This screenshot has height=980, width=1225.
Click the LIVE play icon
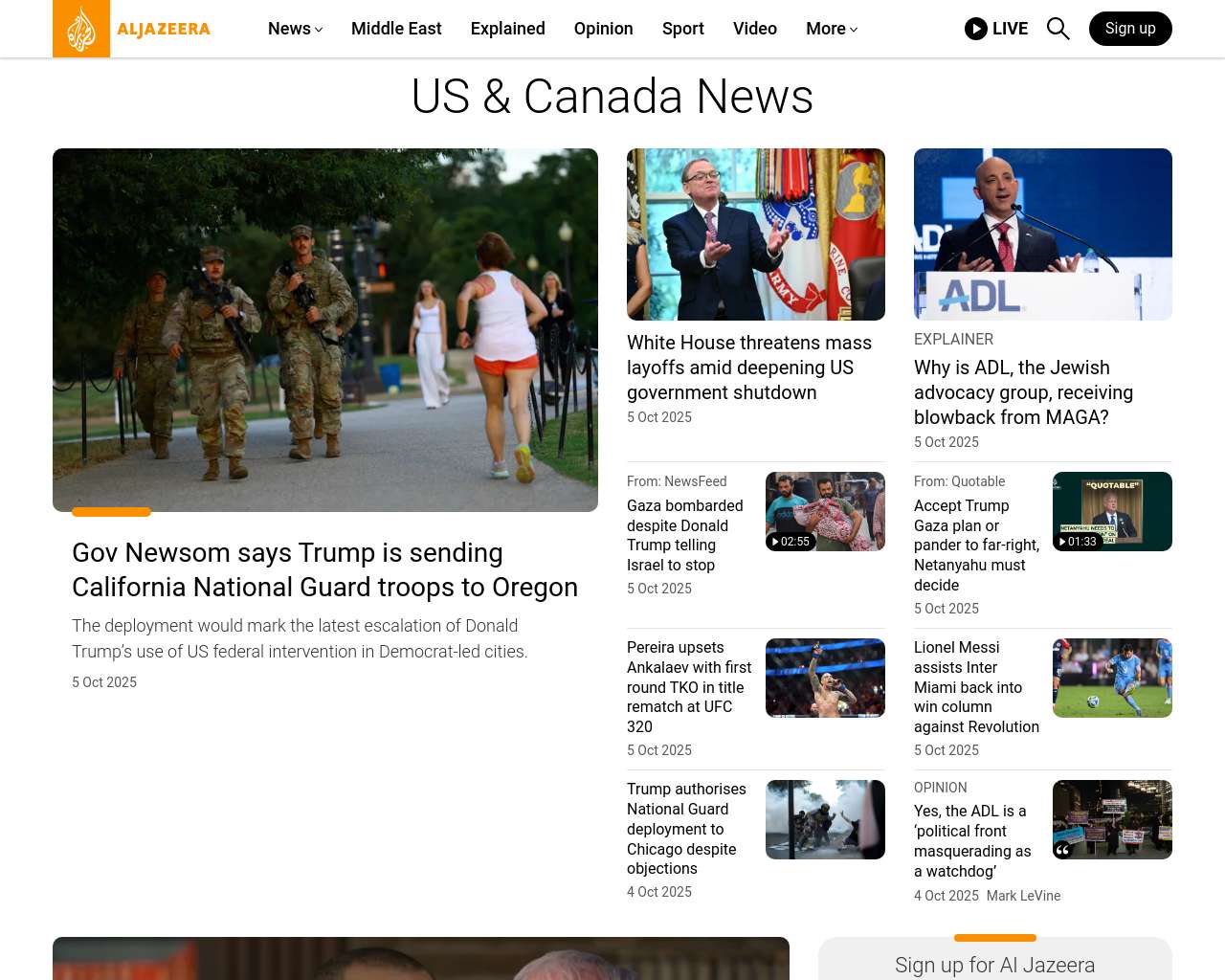pos(976,29)
